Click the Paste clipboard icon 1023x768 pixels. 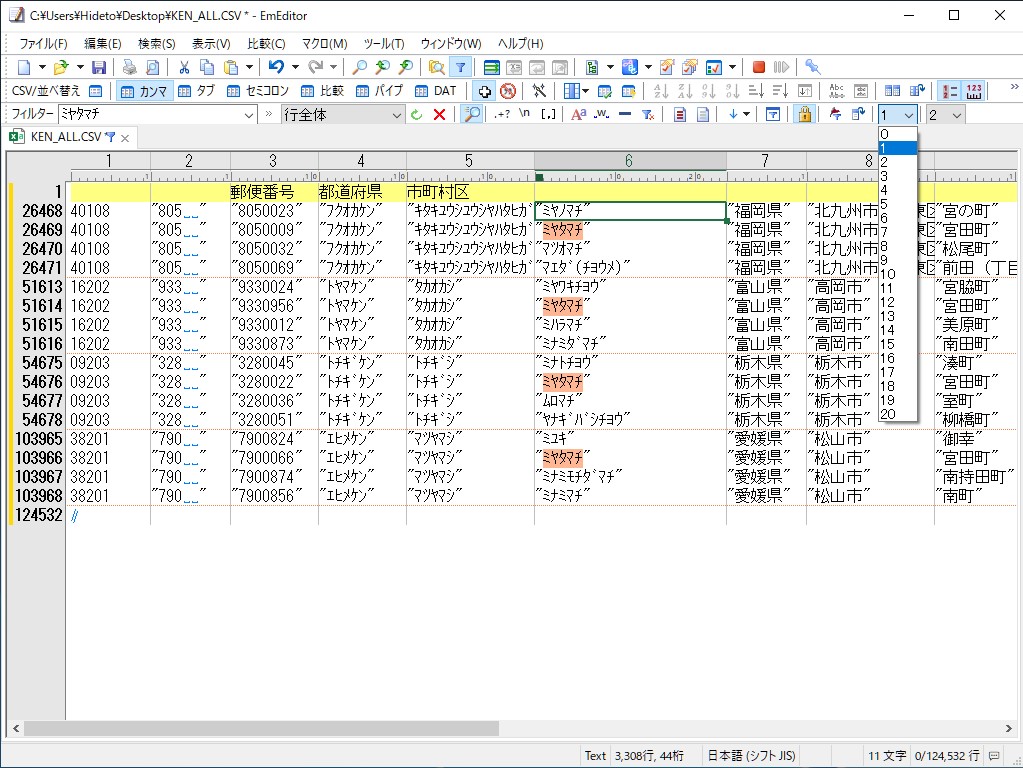231,67
